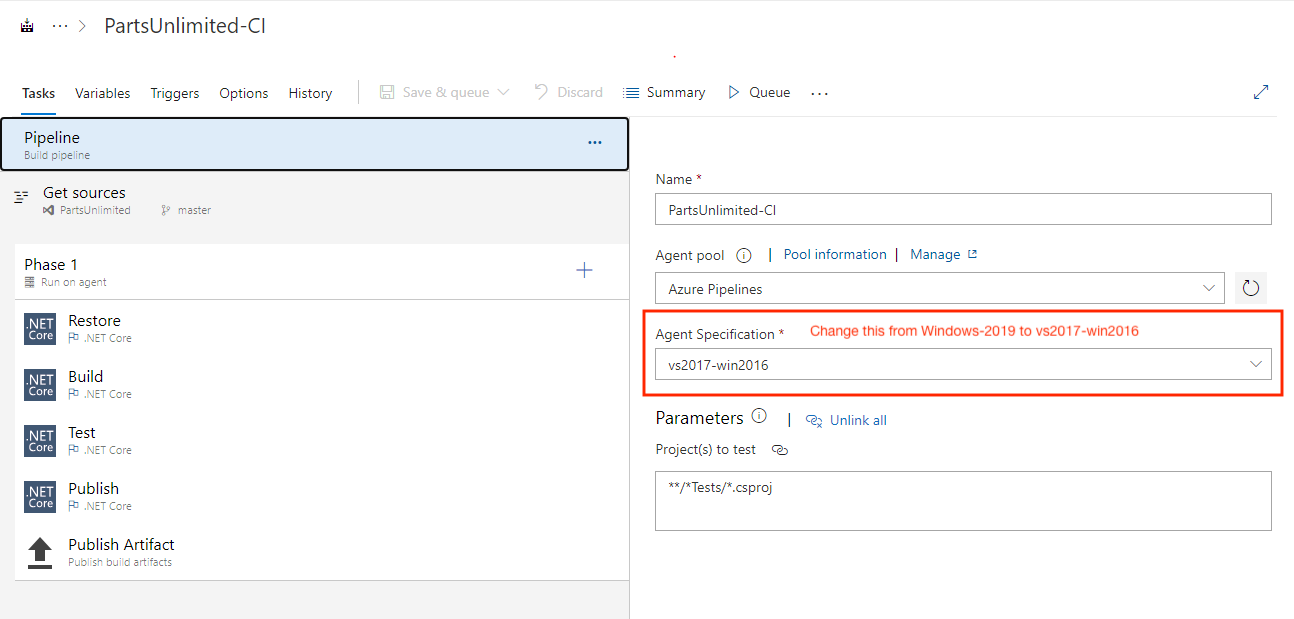1294x619 pixels.
Task: Open the Pipeline ellipsis menu
Action: 595,142
